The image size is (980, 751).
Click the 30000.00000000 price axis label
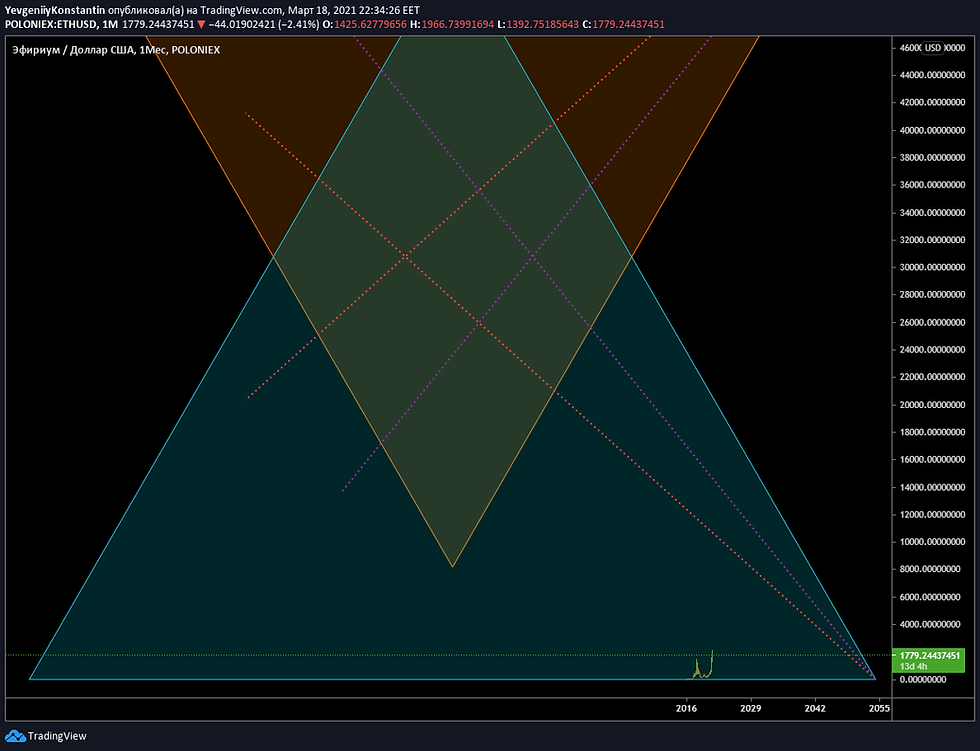coord(932,267)
